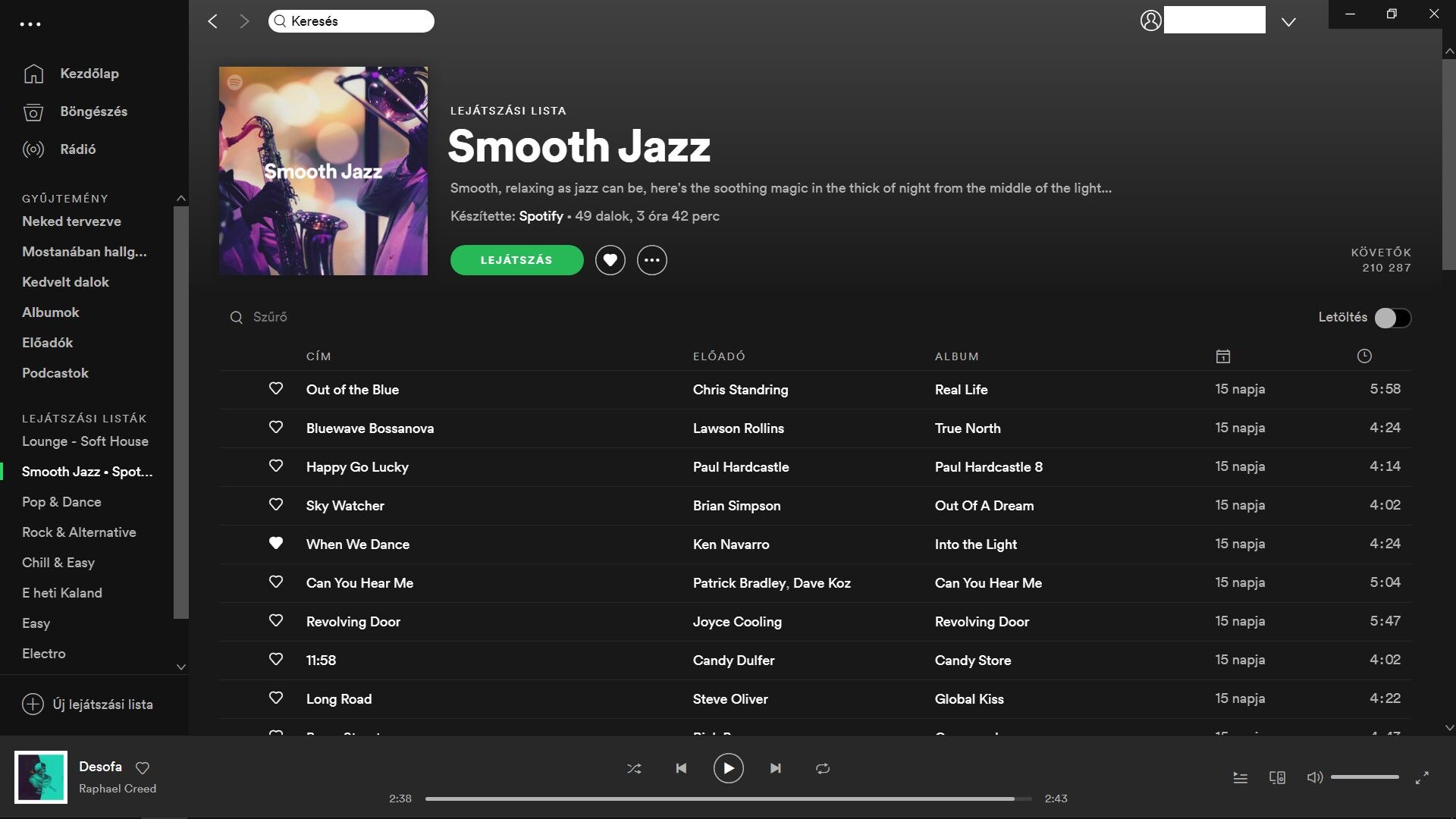Like the song Out of the Blue

click(276, 388)
